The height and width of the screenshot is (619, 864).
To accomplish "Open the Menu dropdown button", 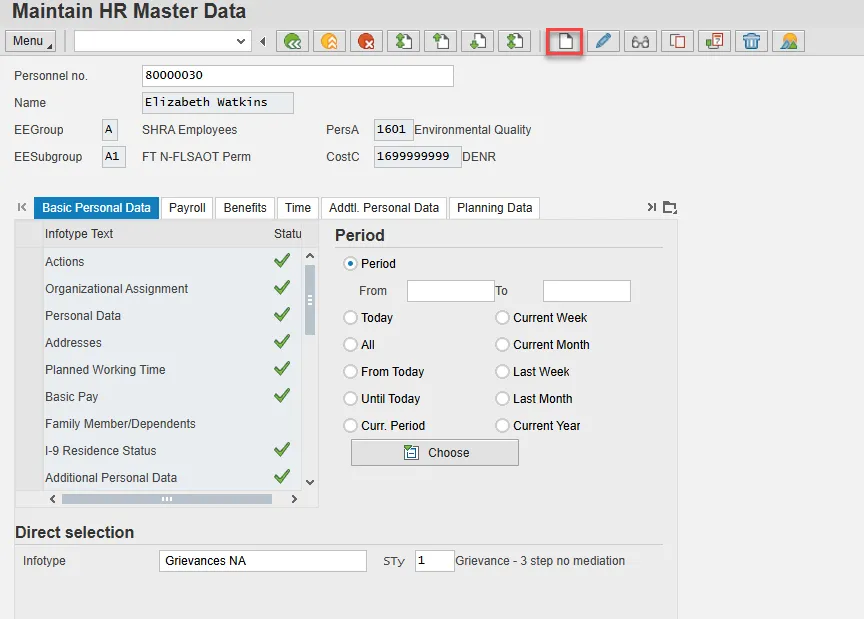I will tap(31, 41).
